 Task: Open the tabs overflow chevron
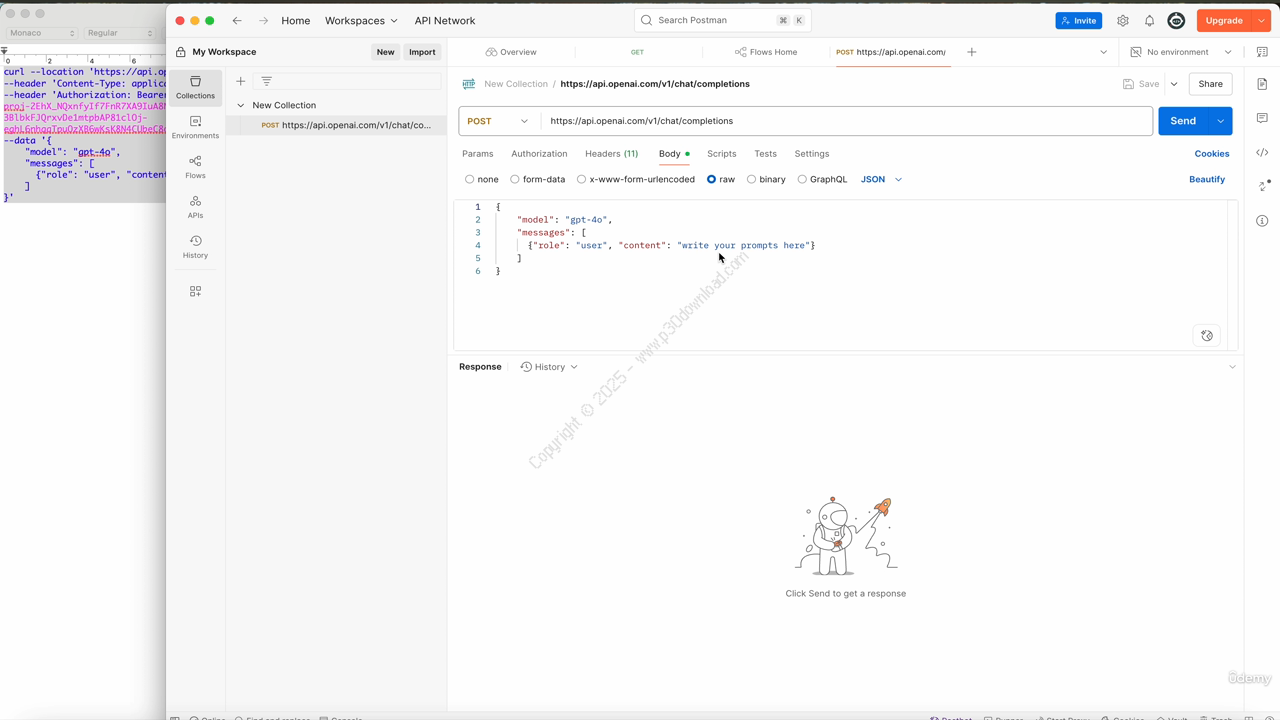[1104, 52]
